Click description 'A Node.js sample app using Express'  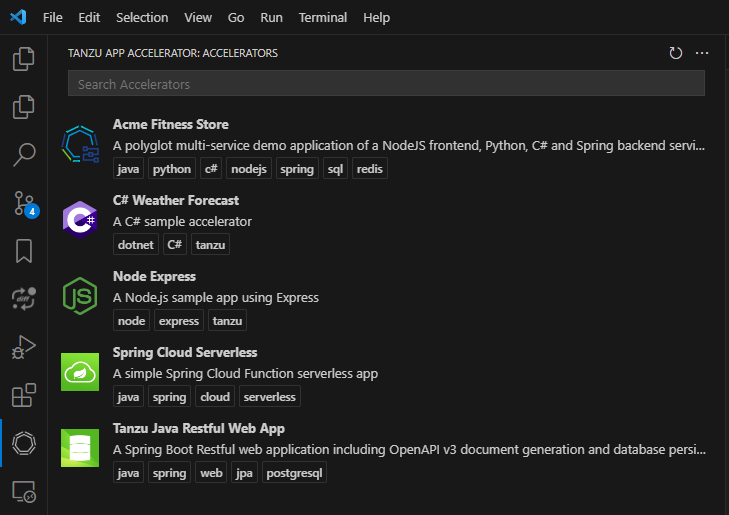pyautogui.click(x=216, y=297)
